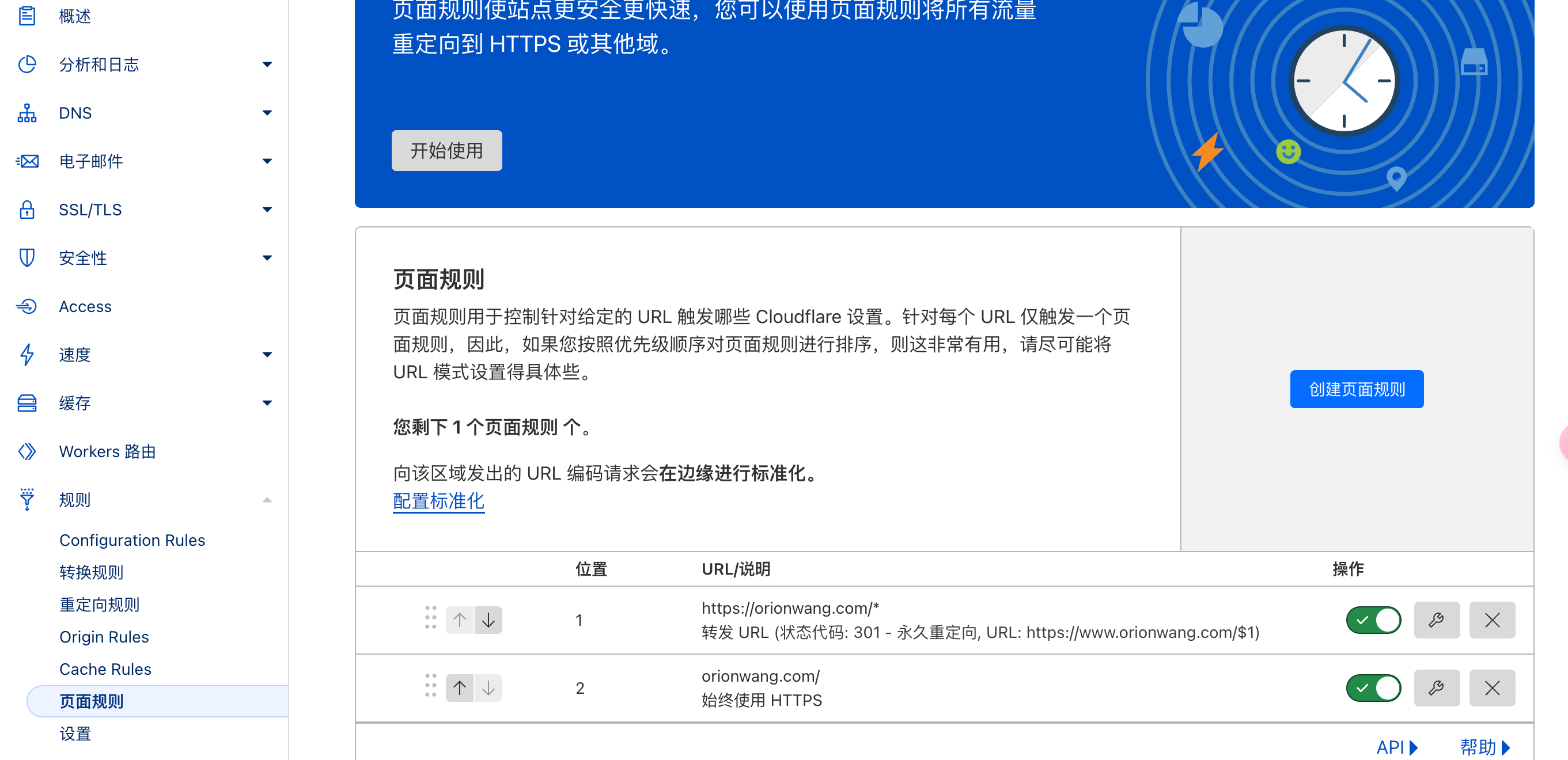Open the 配置标准化 link
The image size is (1568, 760).
click(438, 501)
